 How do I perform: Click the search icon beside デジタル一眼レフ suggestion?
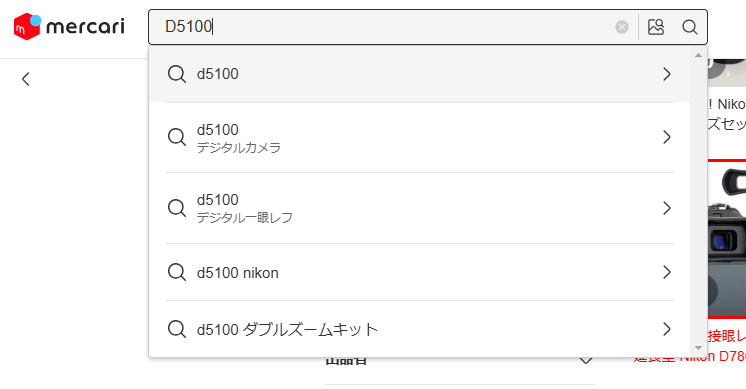pos(177,208)
